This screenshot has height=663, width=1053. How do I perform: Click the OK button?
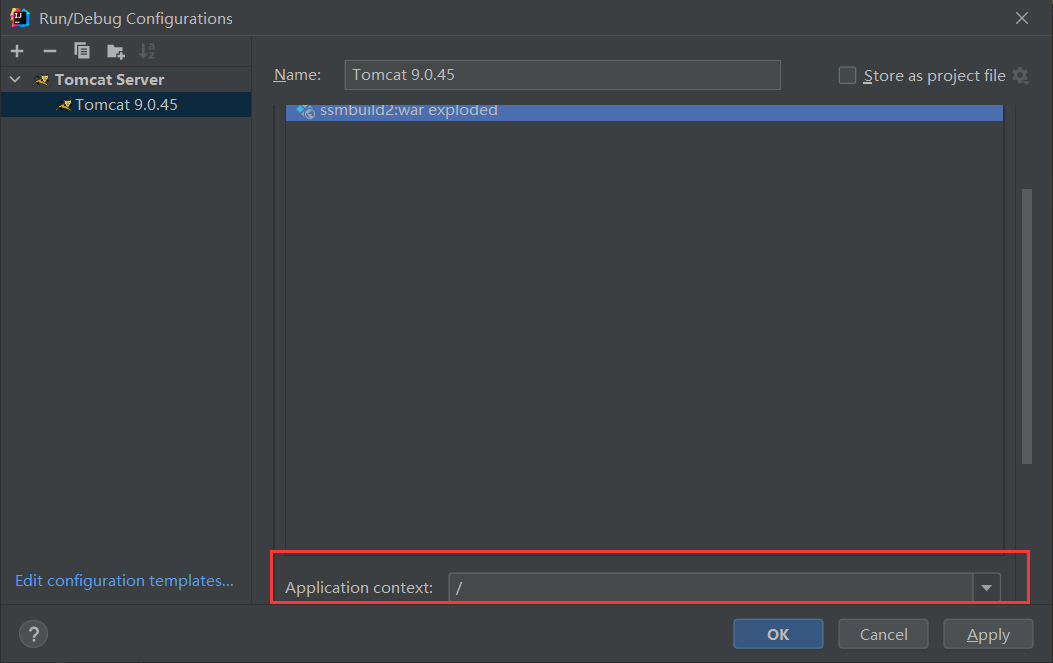pos(778,634)
